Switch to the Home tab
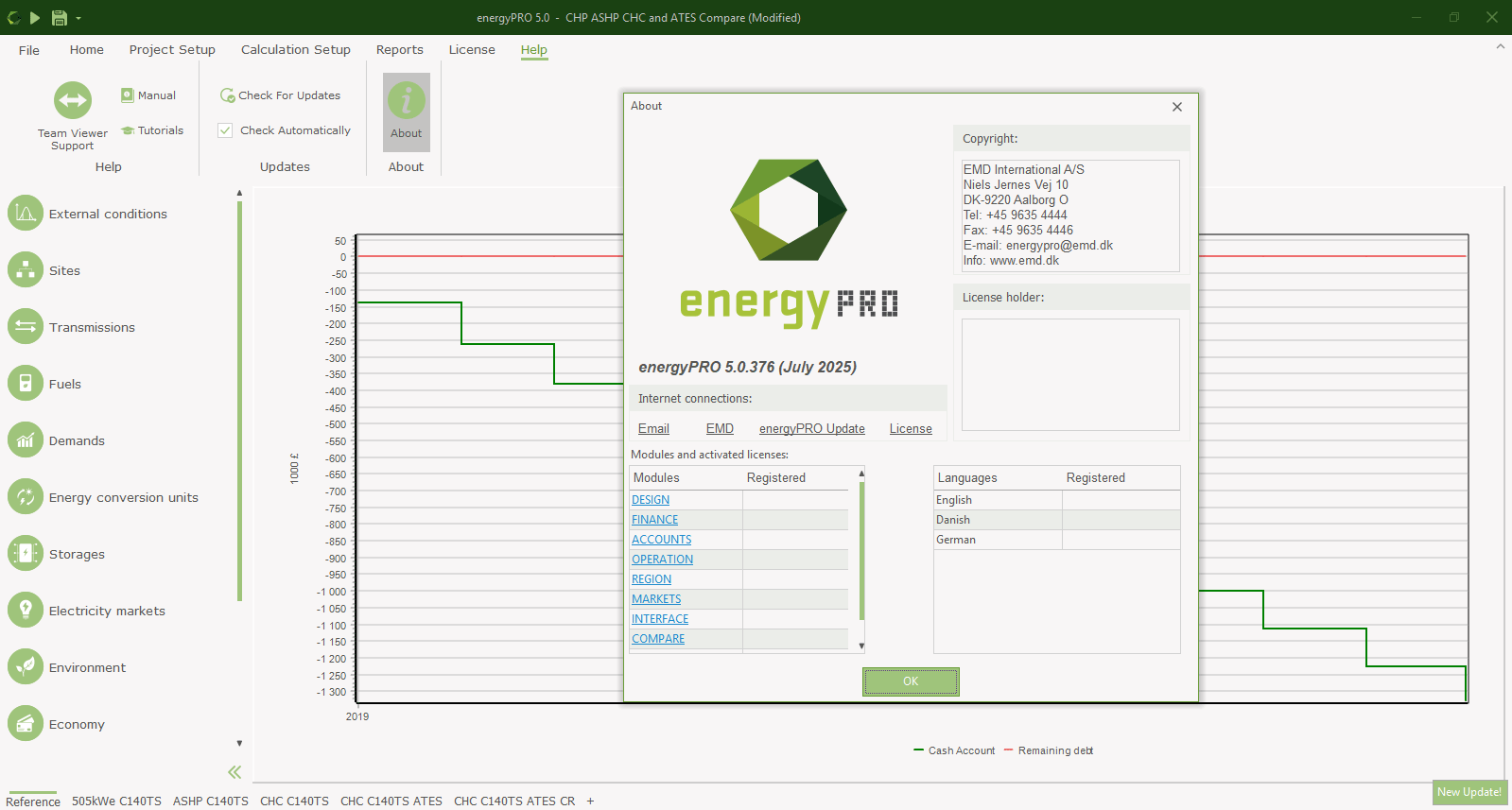This screenshot has width=1512, height=810. pos(87,50)
